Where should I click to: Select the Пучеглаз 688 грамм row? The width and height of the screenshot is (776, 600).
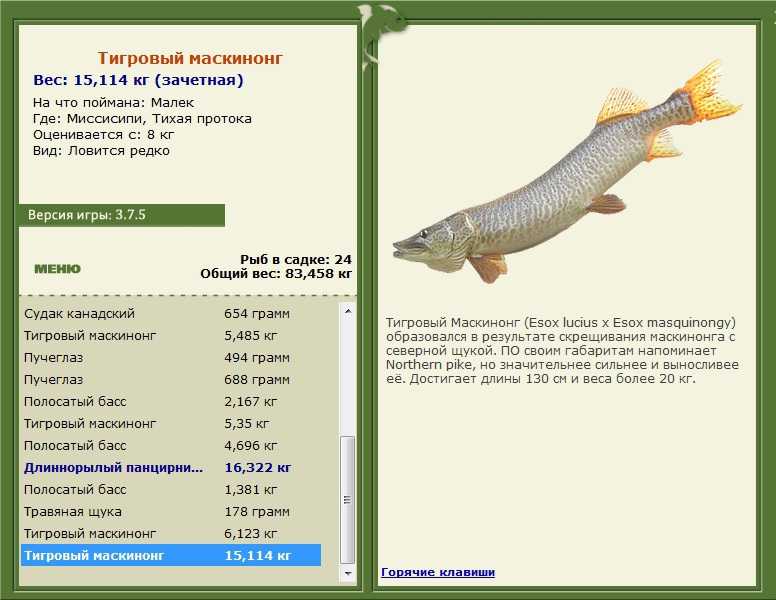point(171,380)
